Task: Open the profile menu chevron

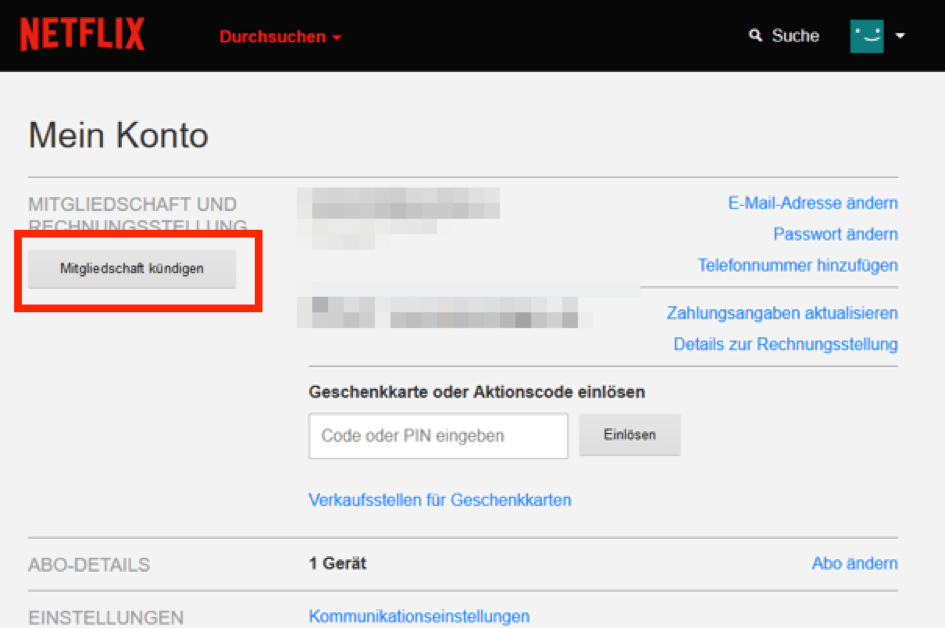Action: [x=901, y=36]
